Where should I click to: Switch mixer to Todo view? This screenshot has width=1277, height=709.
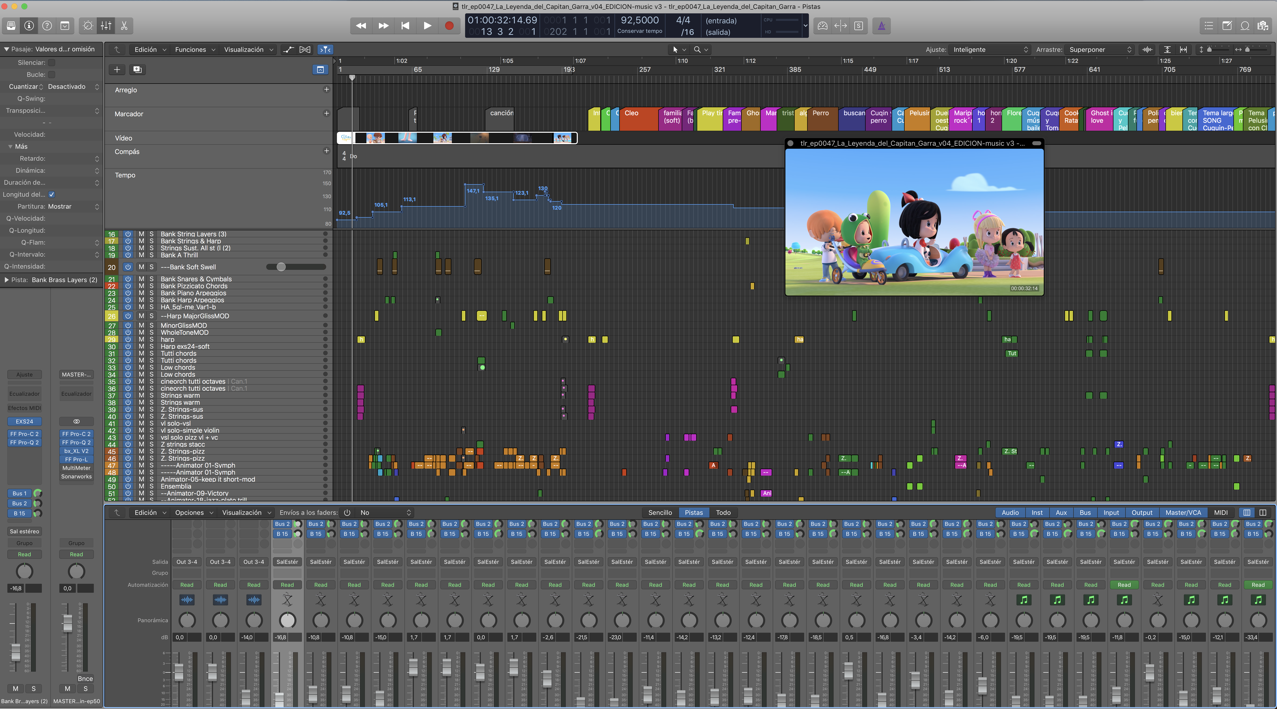click(x=723, y=513)
